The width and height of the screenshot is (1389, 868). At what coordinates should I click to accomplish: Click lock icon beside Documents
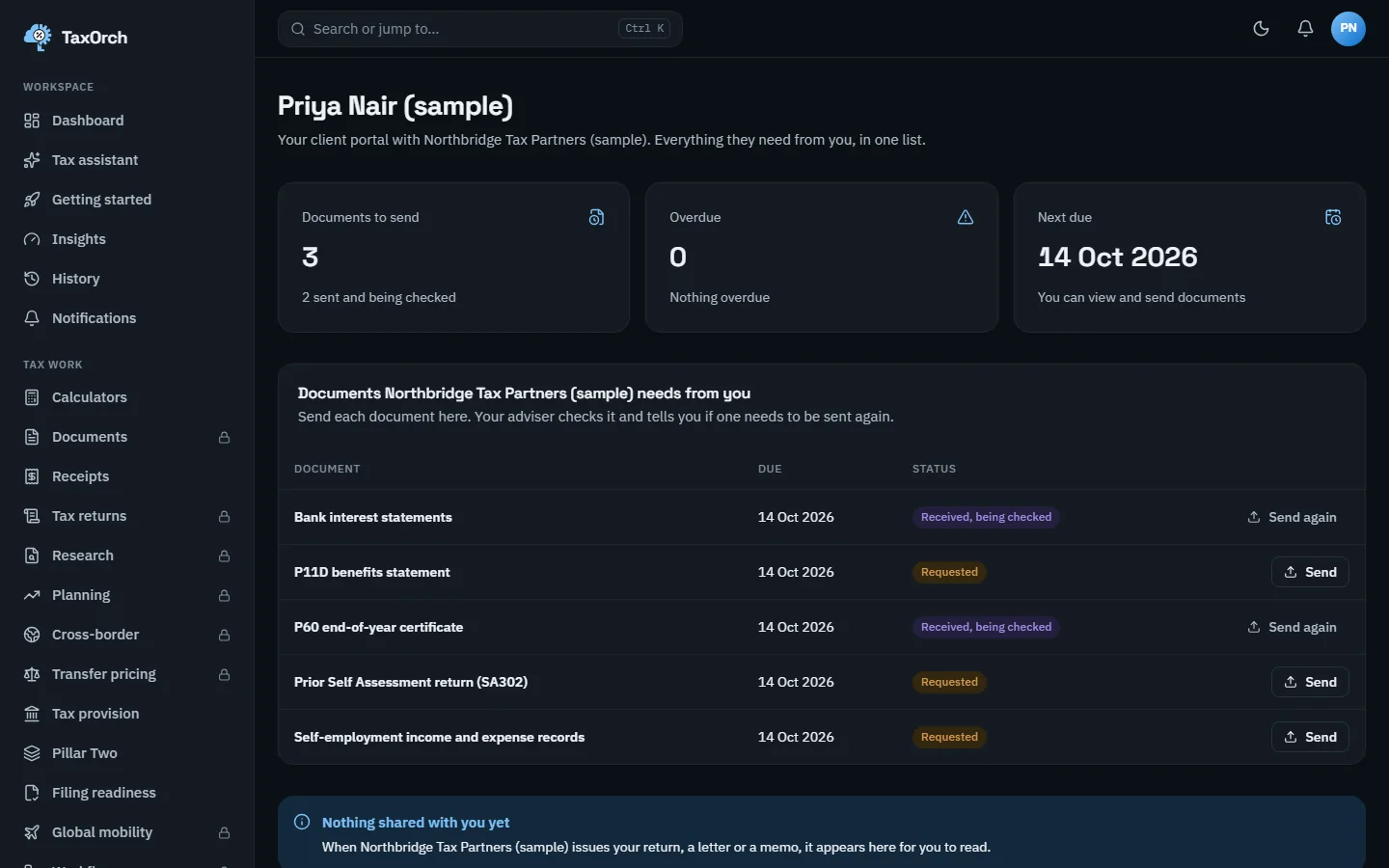[224, 438]
